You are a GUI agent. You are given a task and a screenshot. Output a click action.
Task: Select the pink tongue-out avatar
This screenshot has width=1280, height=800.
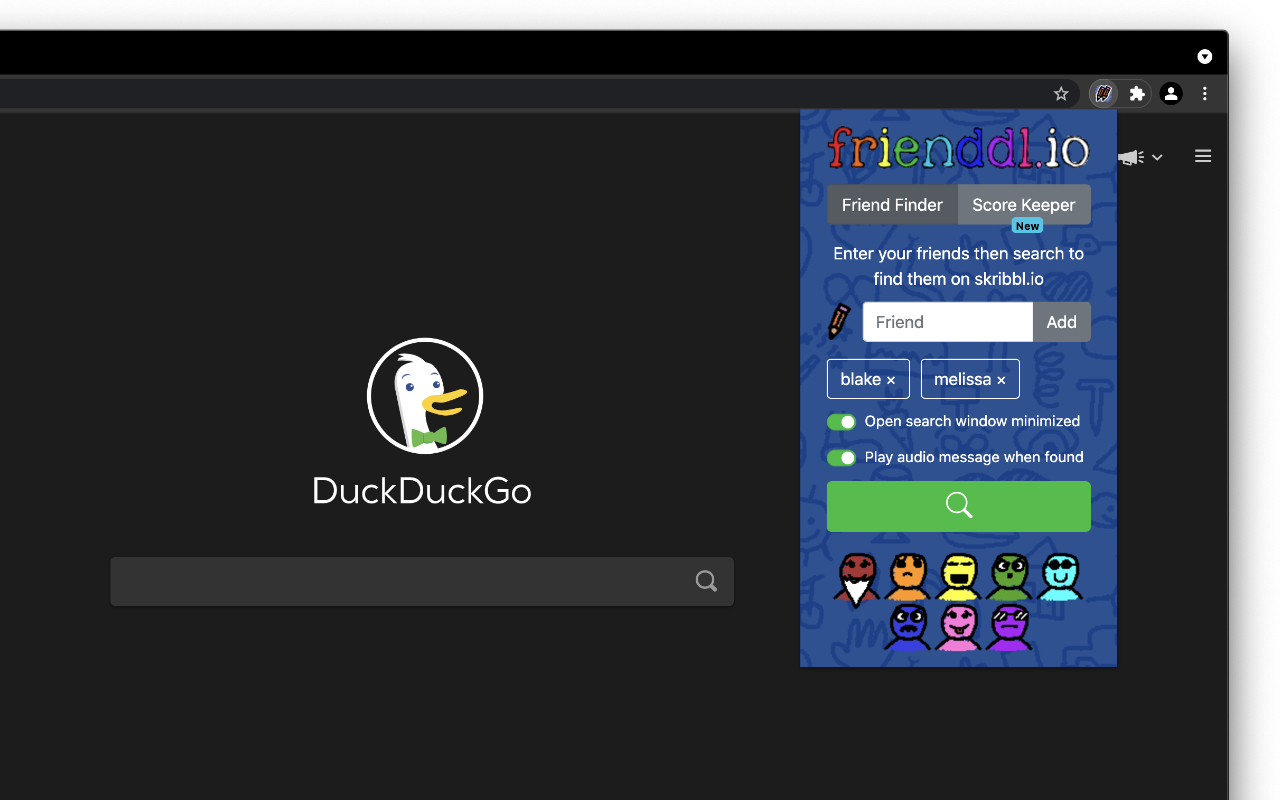point(958,627)
